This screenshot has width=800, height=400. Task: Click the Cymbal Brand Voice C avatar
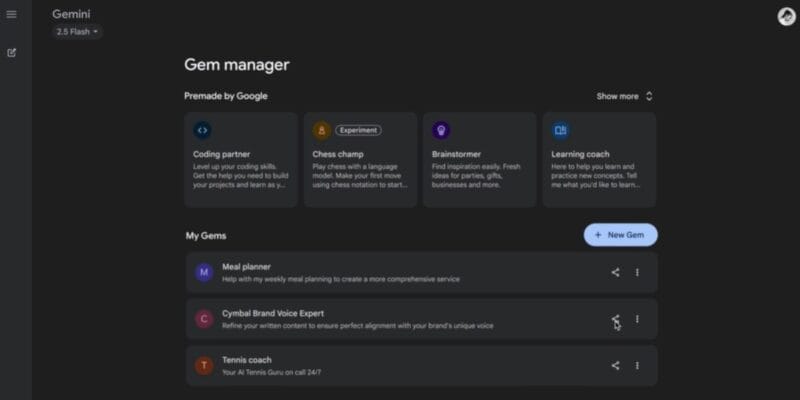(204, 319)
